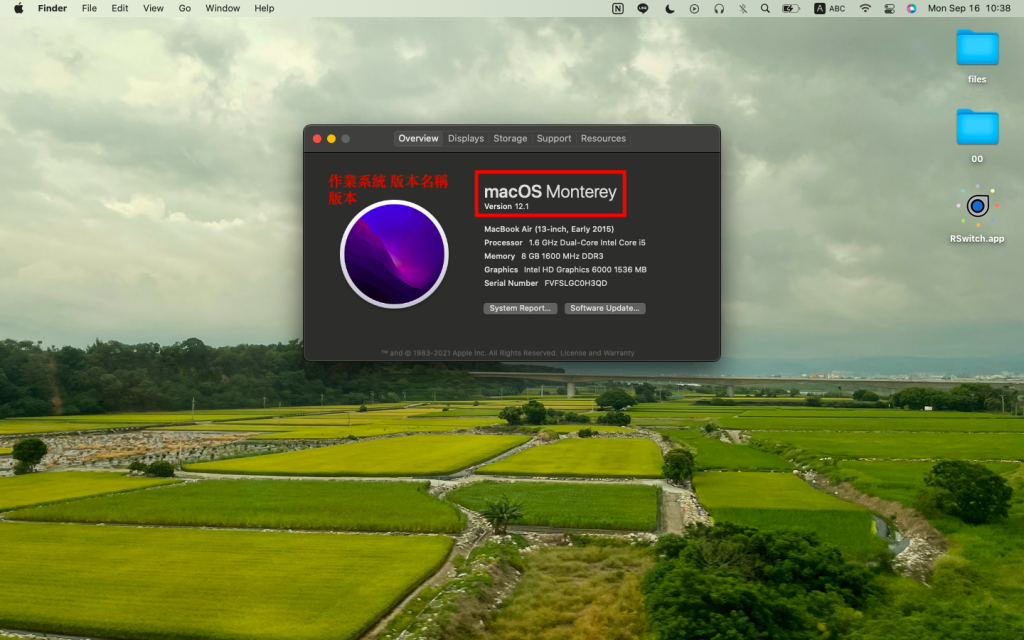Click the Bluetooth status icon
The height and width of the screenshot is (640, 1024).
click(x=743, y=8)
